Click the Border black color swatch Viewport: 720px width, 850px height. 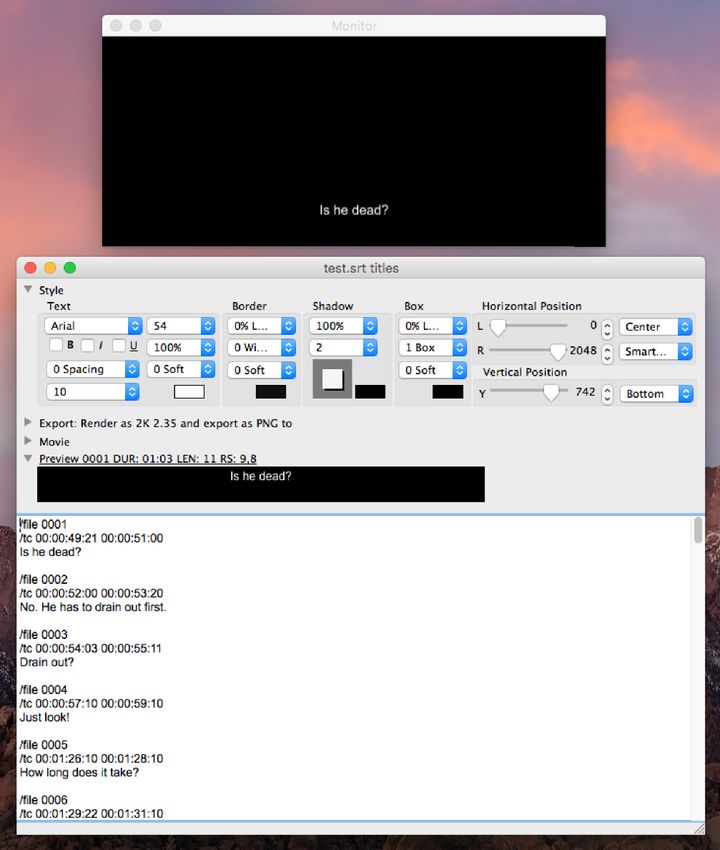tap(271, 392)
